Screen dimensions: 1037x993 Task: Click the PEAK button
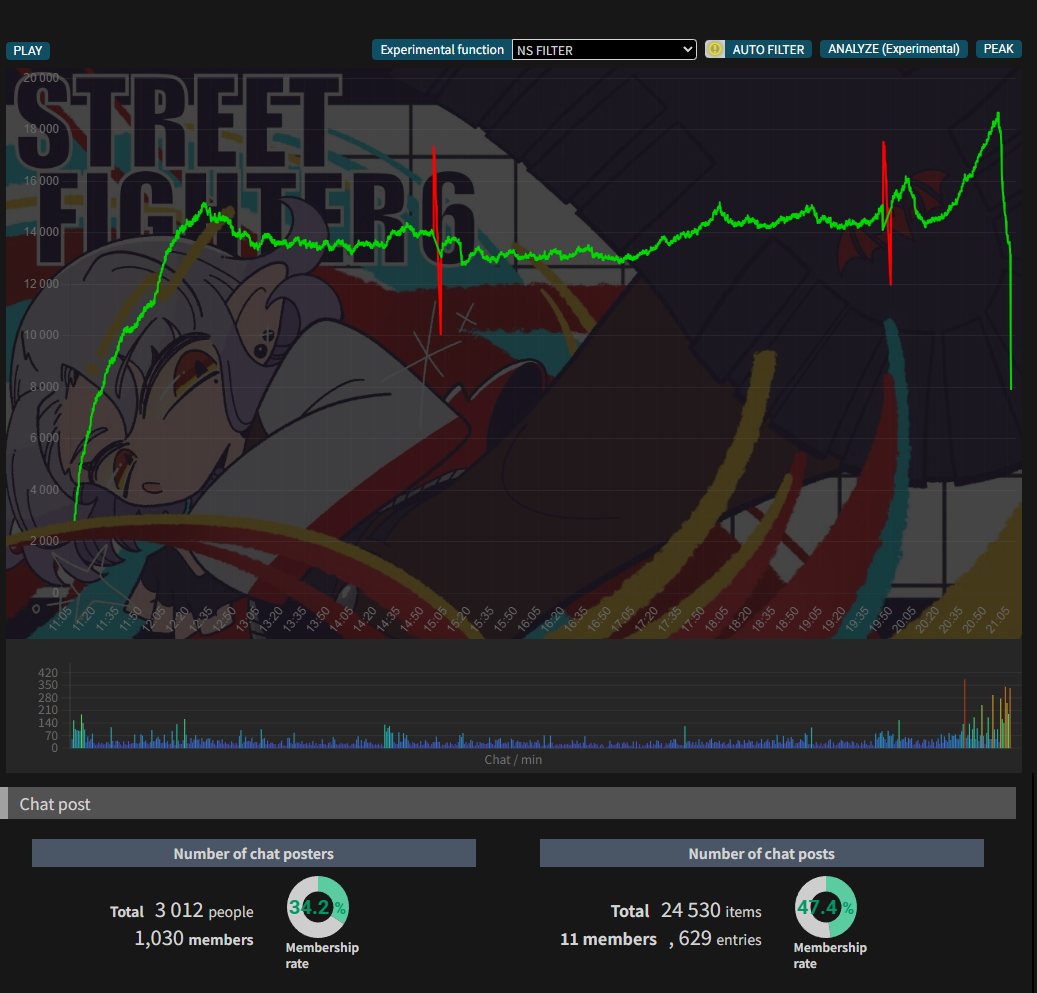pos(998,49)
